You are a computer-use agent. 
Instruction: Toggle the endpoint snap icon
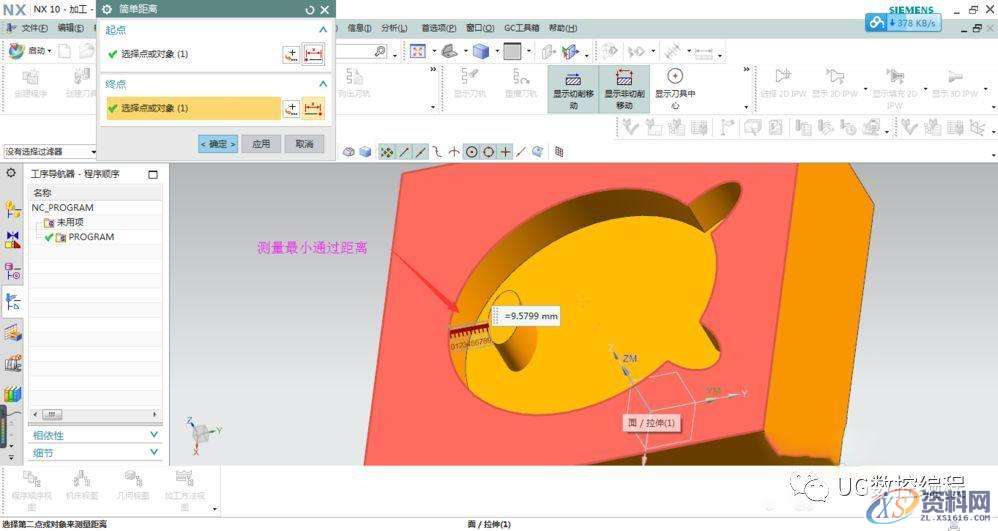pos(404,152)
